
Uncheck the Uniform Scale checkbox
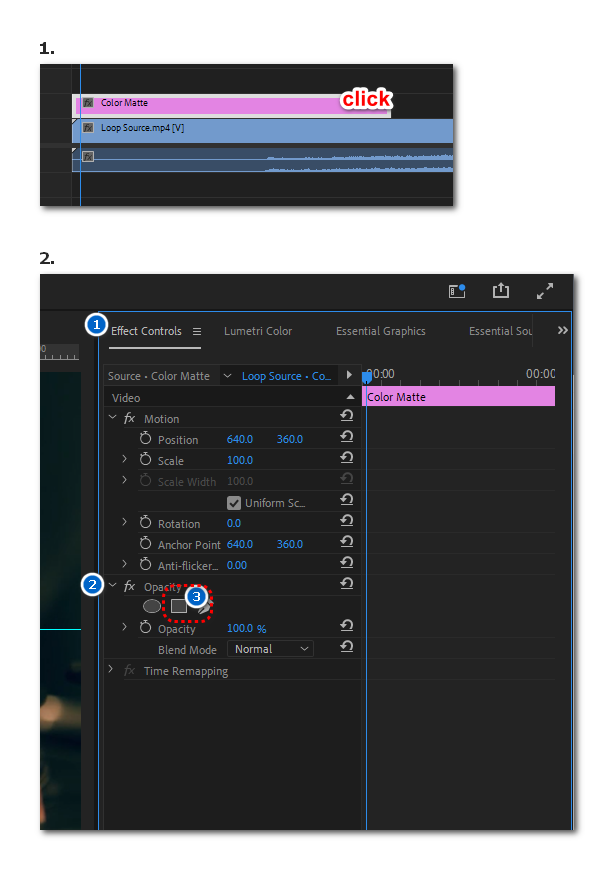tap(234, 503)
